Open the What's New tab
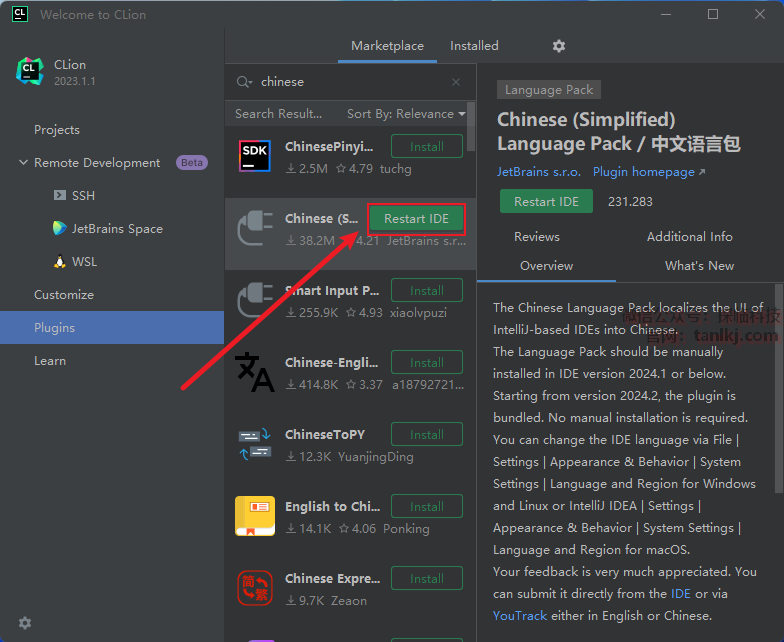Image resolution: width=784 pixels, height=642 pixels. click(x=699, y=266)
